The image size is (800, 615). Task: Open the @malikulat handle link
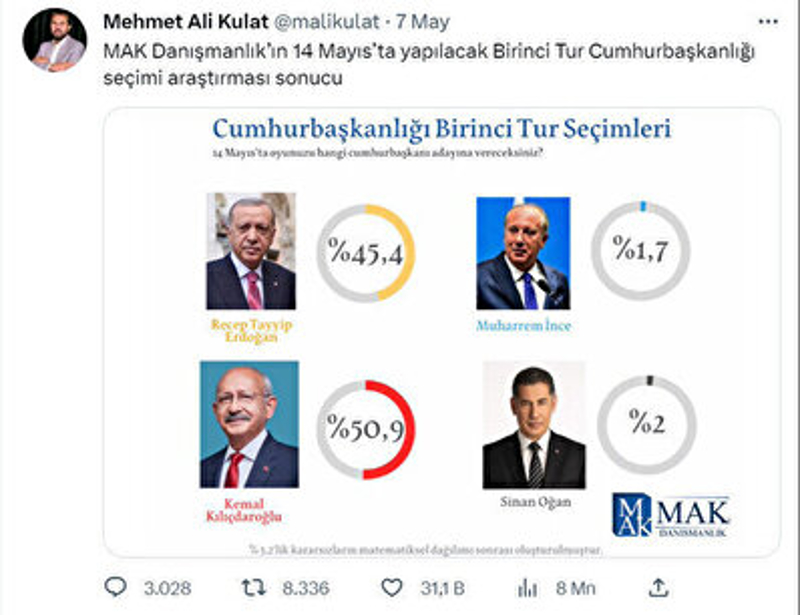click(x=327, y=22)
